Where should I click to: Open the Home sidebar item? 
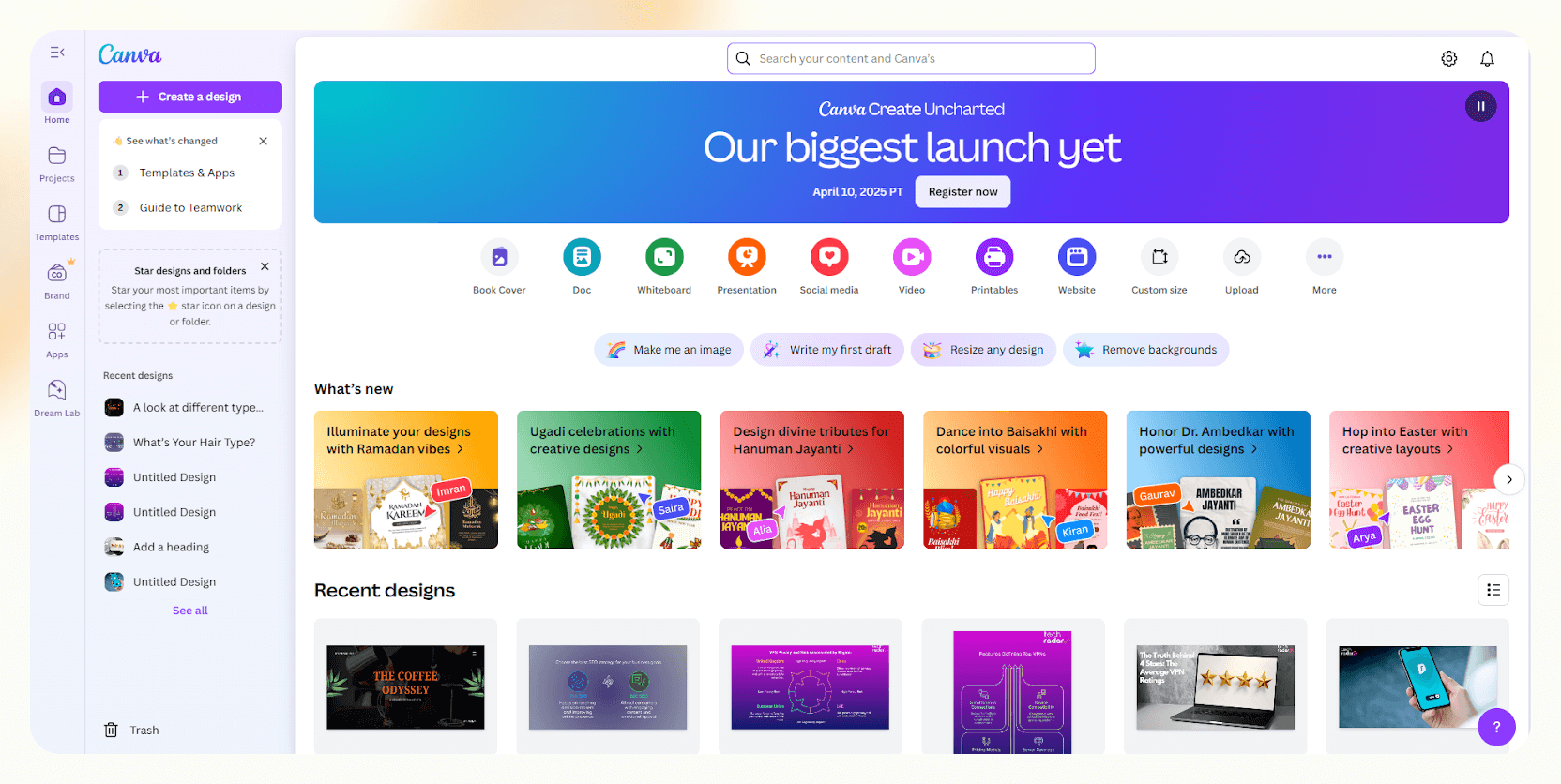click(56, 103)
